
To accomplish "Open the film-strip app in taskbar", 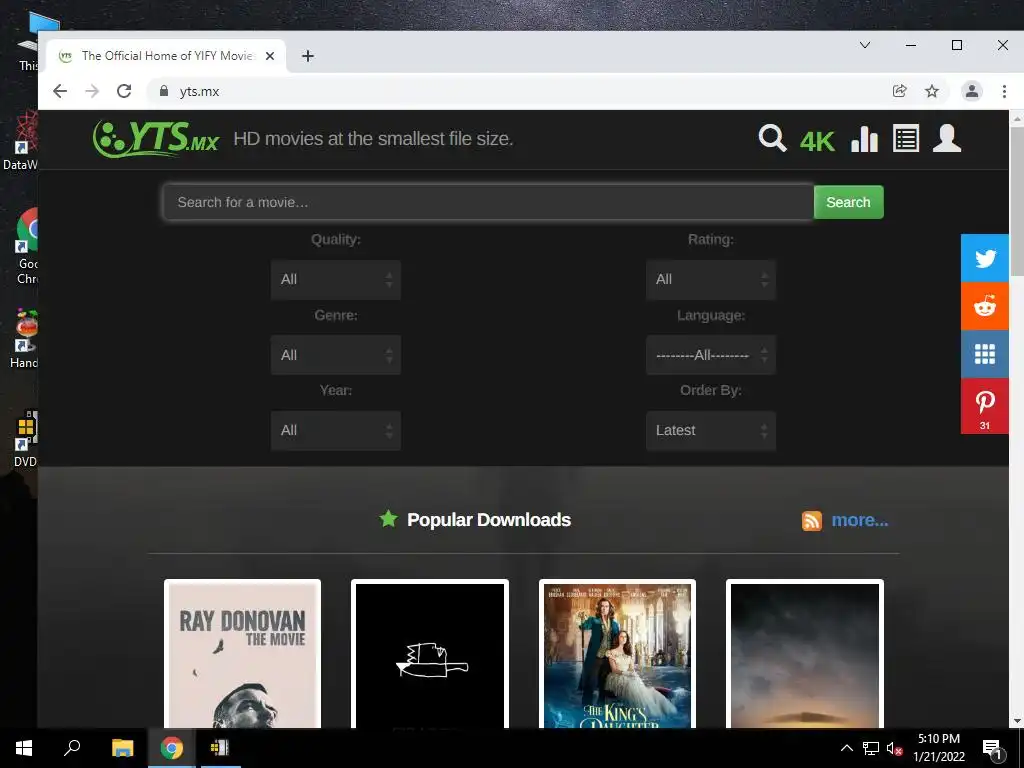I will 220,748.
